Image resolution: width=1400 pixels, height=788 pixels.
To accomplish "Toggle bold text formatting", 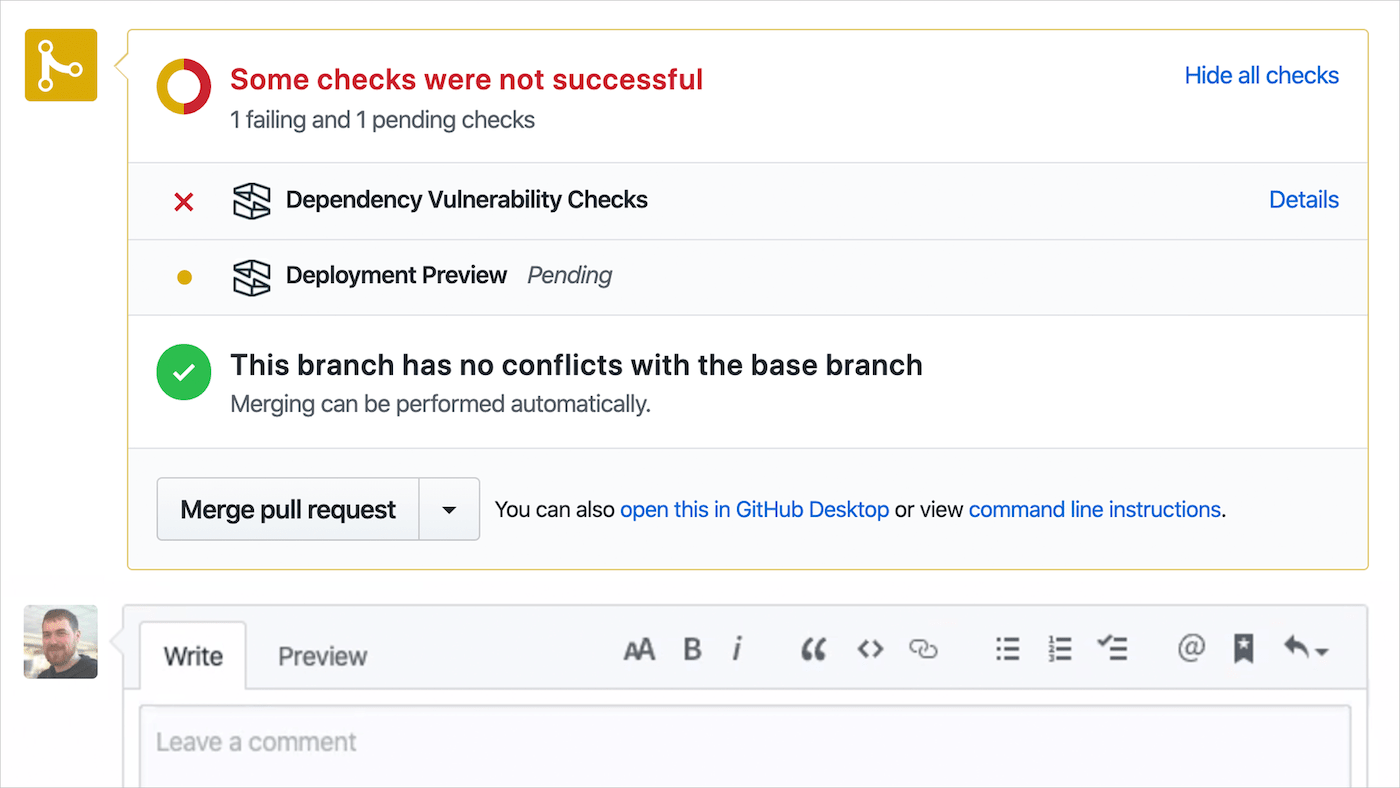I will [x=692, y=650].
